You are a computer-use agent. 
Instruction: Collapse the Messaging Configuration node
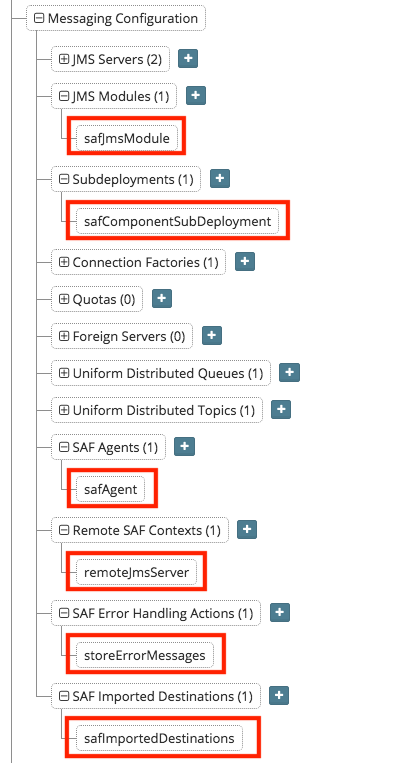tap(38, 18)
